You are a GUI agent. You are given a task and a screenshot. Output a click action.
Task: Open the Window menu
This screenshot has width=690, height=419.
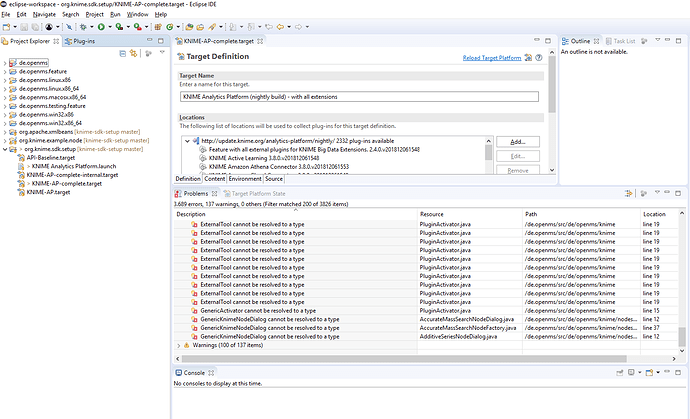138,15
